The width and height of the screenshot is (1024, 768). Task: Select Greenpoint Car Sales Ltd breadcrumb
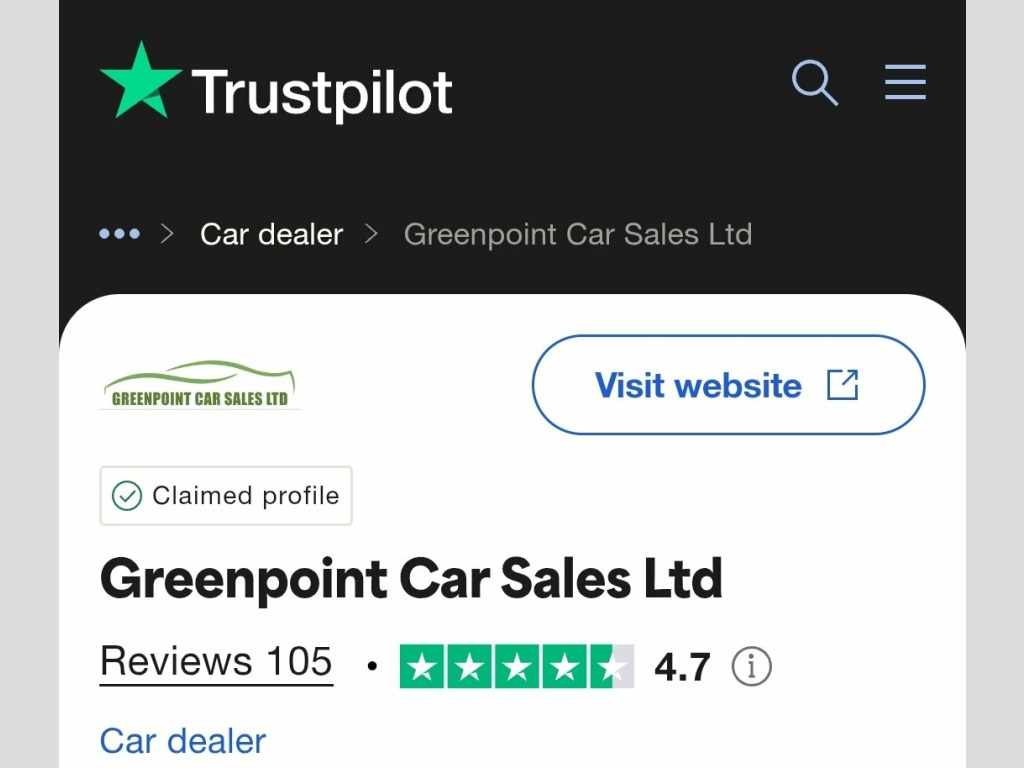pos(578,234)
